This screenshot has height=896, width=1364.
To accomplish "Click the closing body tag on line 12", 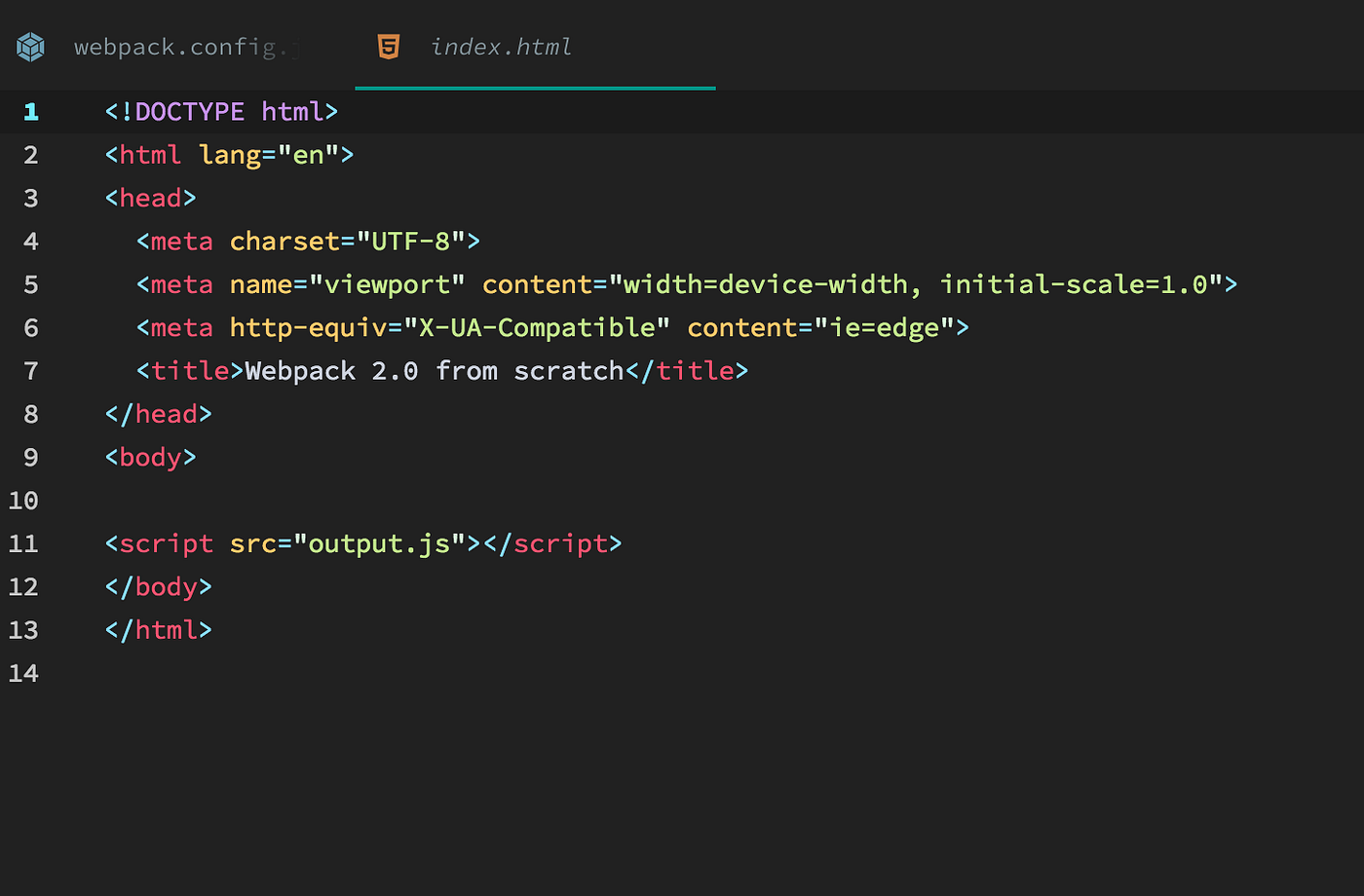I will tap(158, 586).
